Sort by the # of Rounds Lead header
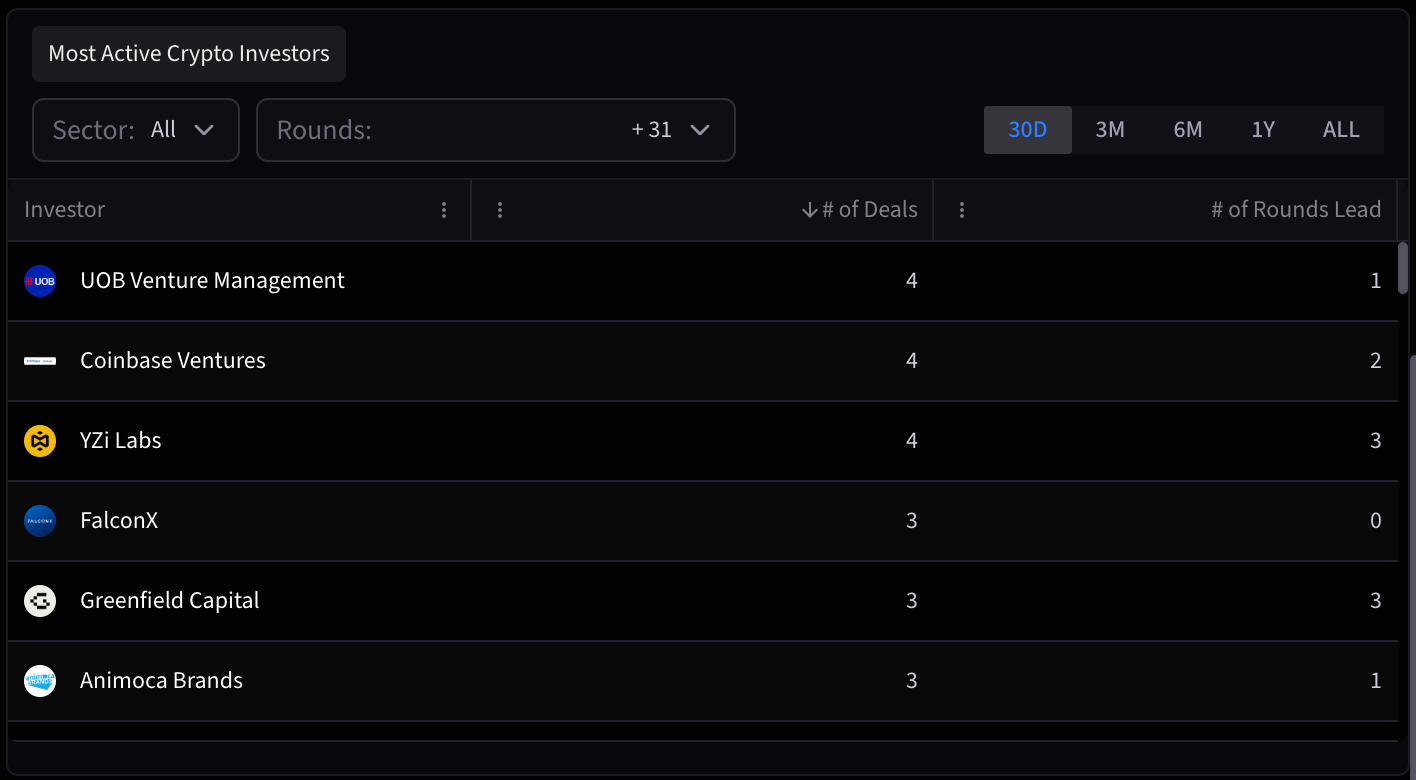 pos(1296,210)
